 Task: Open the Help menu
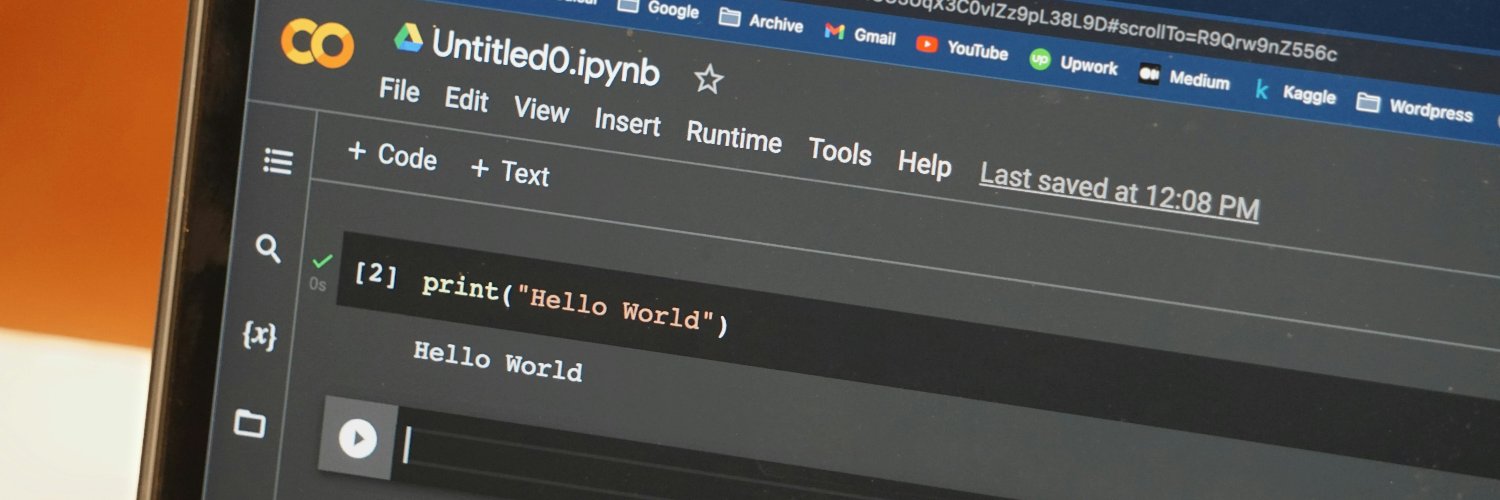click(x=924, y=164)
